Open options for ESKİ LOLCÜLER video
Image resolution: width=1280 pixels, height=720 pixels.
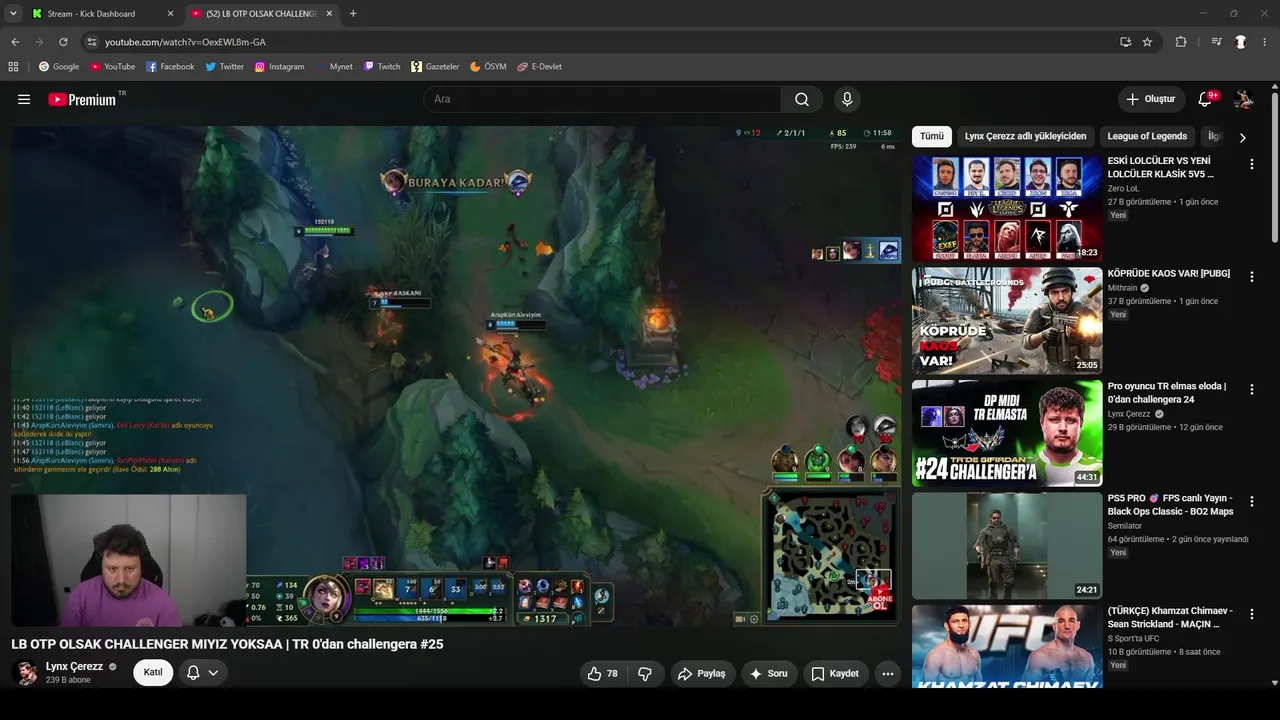tap(1251, 164)
